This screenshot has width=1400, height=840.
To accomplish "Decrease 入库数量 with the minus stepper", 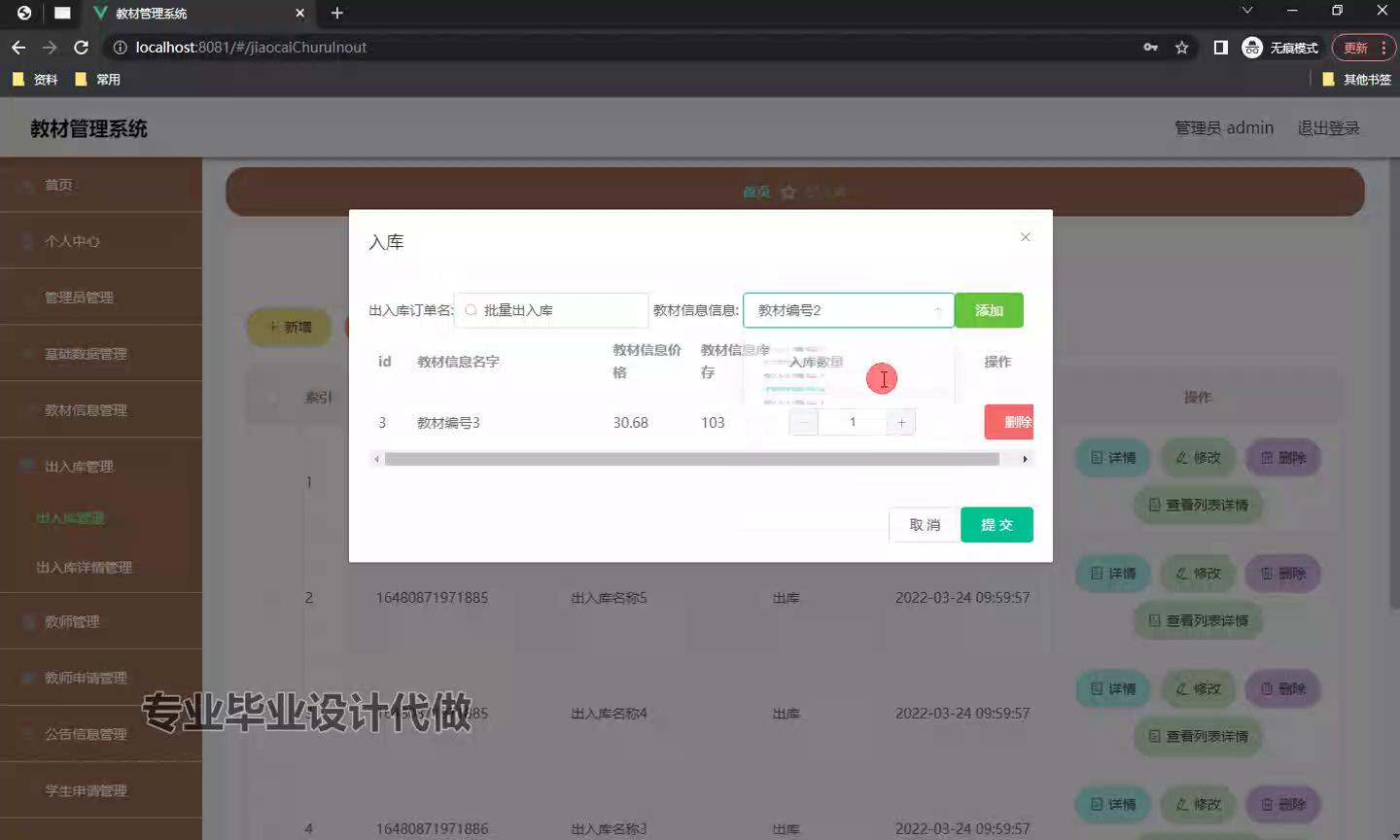I will (x=804, y=422).
